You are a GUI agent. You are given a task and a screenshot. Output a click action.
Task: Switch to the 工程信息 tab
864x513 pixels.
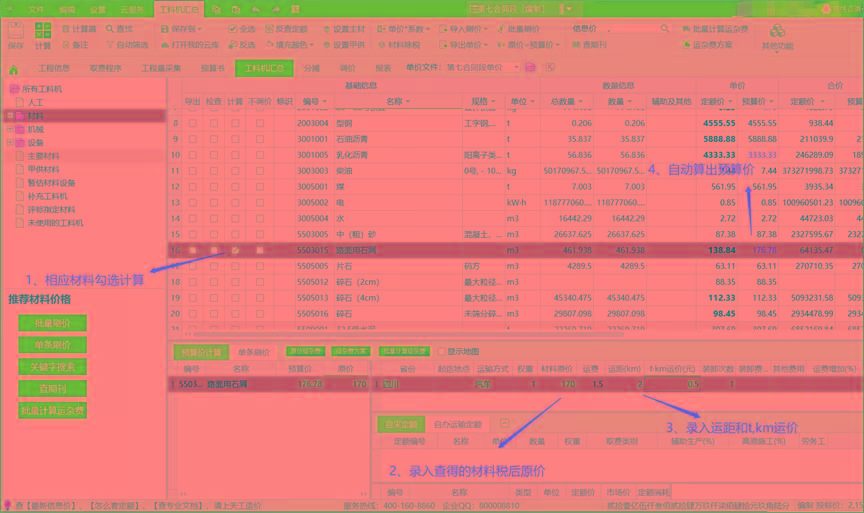click(x=54, y=68)
